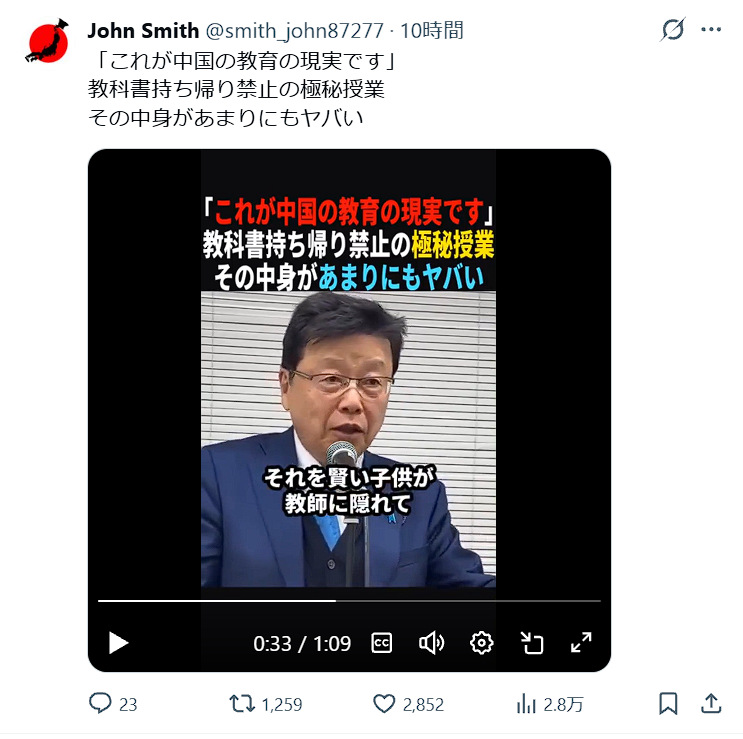Open the three-dot more options menu
This screenshot has height=739, width=743.
[x=711, y=30]
